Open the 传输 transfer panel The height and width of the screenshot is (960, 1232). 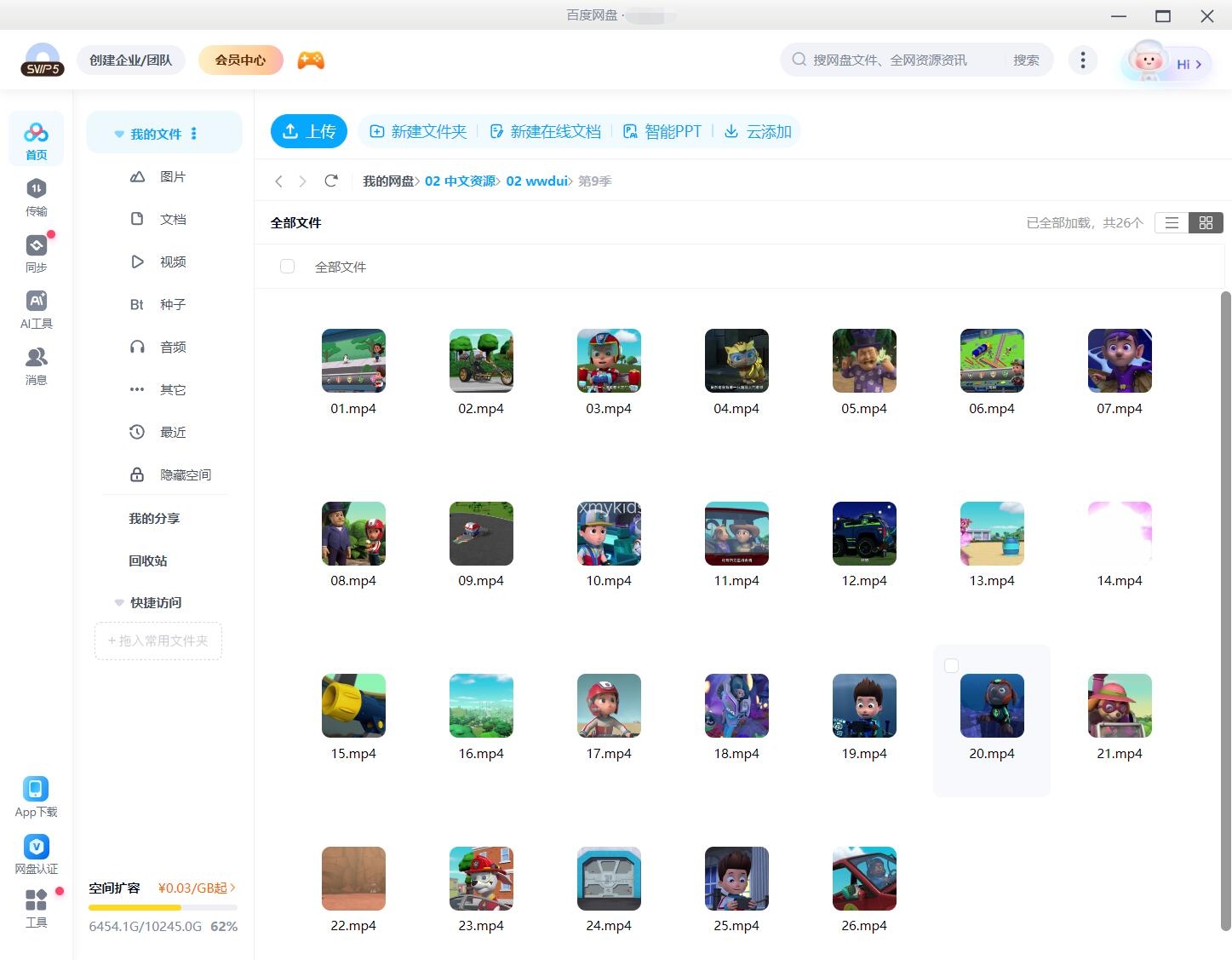point(36,197)
